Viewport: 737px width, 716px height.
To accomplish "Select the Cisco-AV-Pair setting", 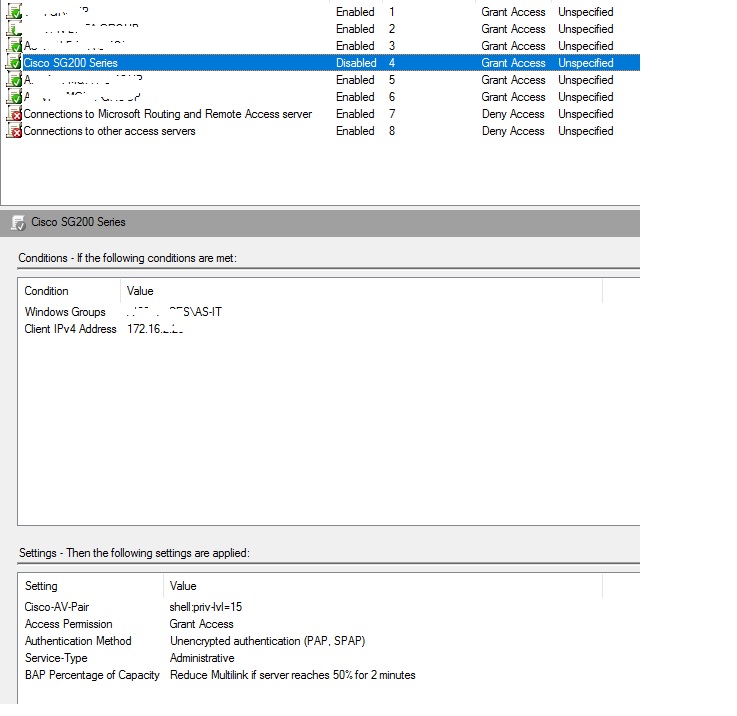I will 57,607.
